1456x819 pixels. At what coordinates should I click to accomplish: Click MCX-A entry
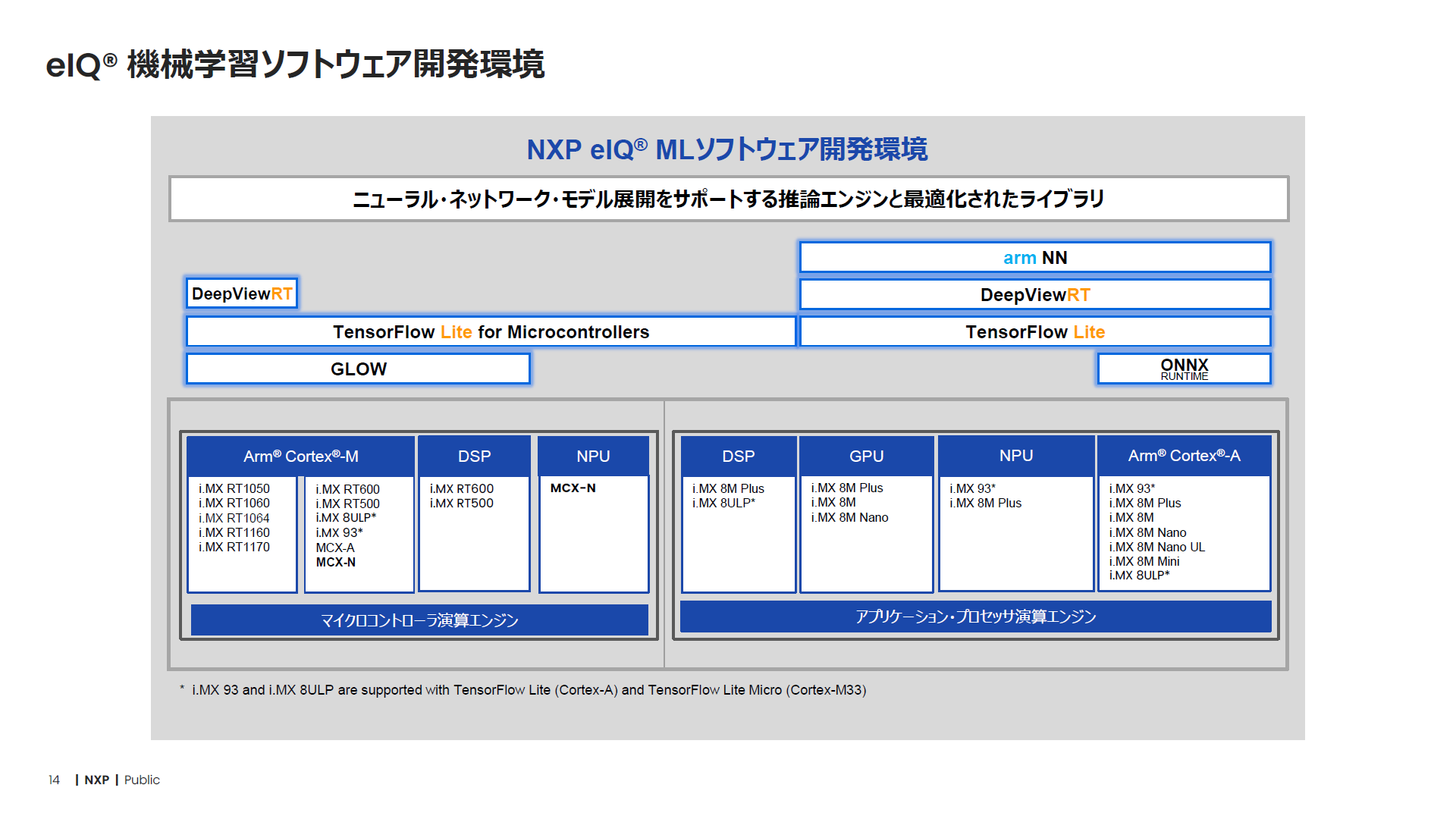335,548
